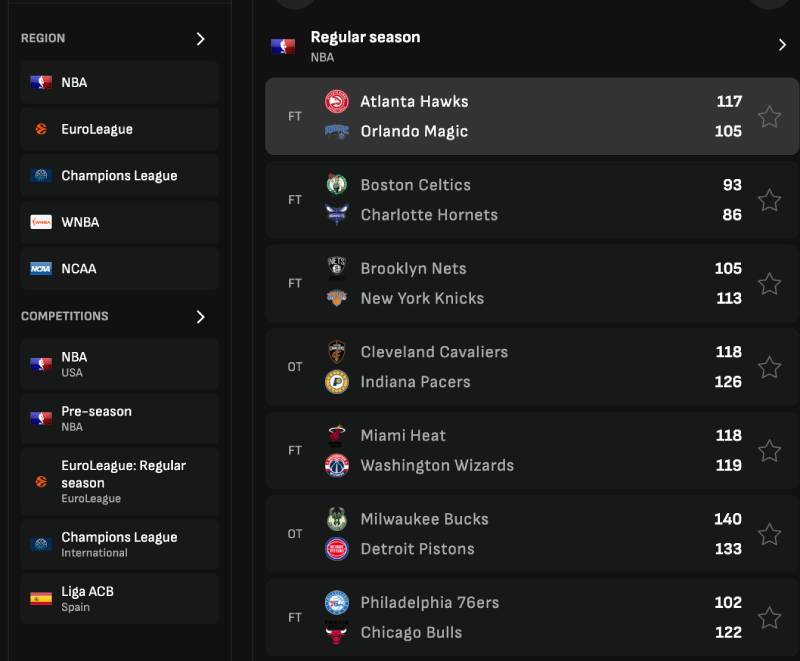Click the Detroit Pistons team logo
Screen dimensions: 800x661
pos(337,549)
